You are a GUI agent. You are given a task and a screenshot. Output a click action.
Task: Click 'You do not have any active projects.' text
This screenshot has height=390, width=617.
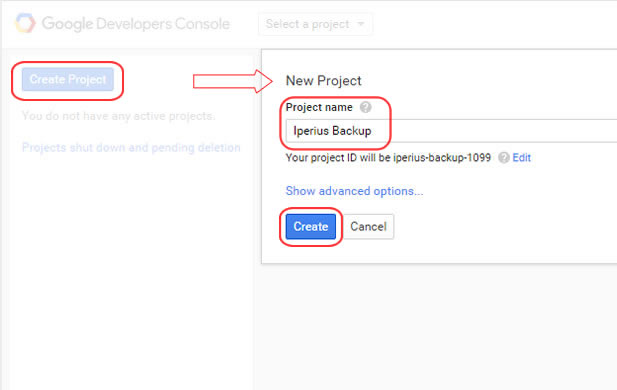point(118,116)
